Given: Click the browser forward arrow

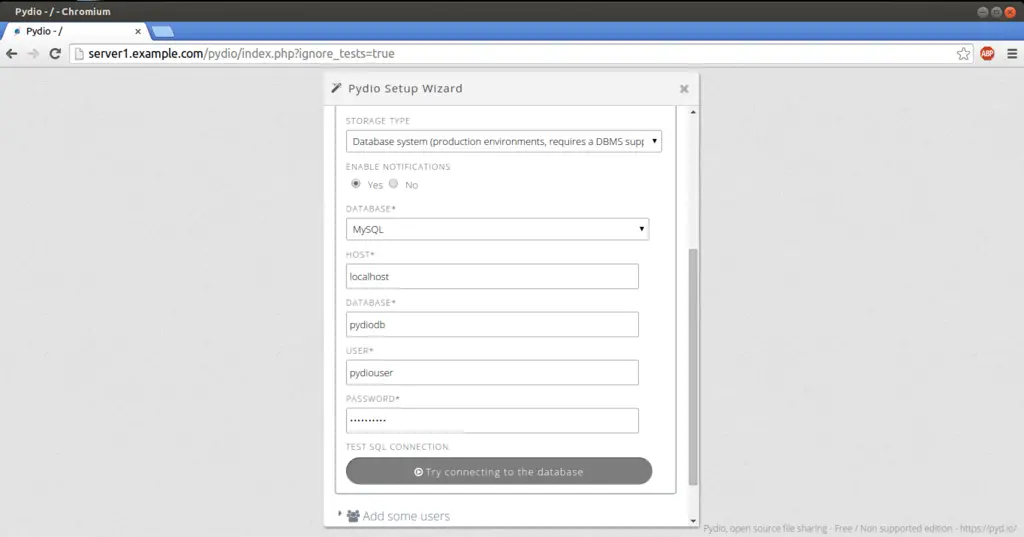Looking at the screenshot, I should tap(33, 54).
